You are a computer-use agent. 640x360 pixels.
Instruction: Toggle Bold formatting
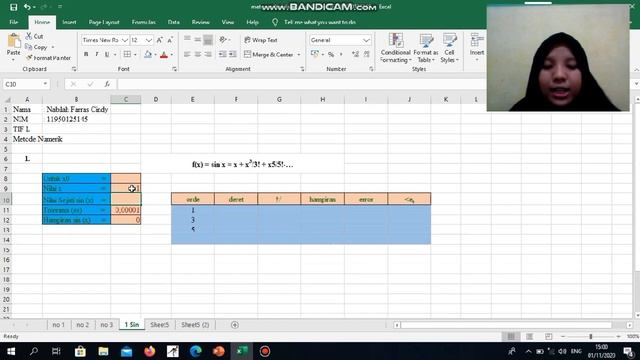[x=86, y=54]
